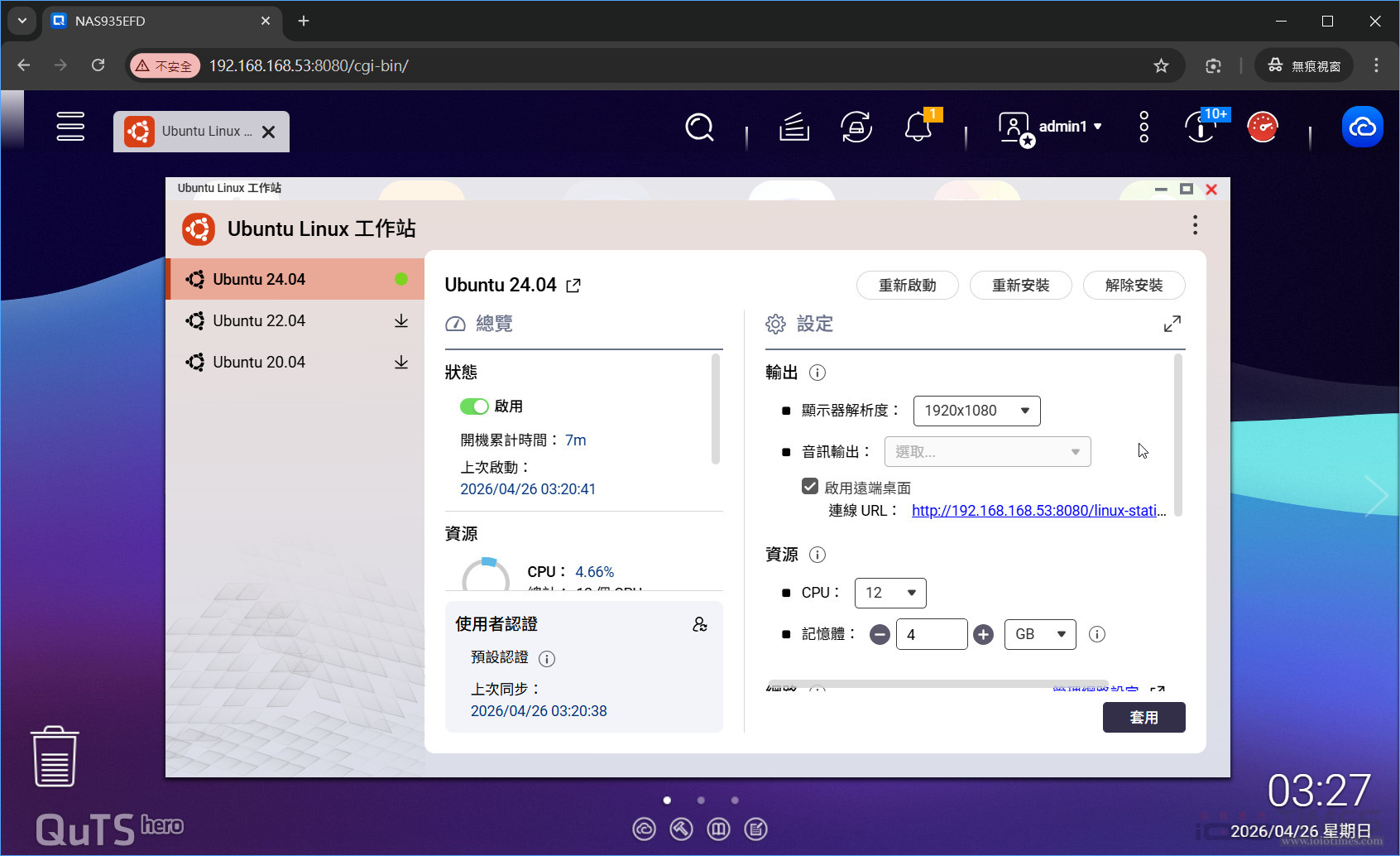Increase memory with the plus button

tap(983, 635)
